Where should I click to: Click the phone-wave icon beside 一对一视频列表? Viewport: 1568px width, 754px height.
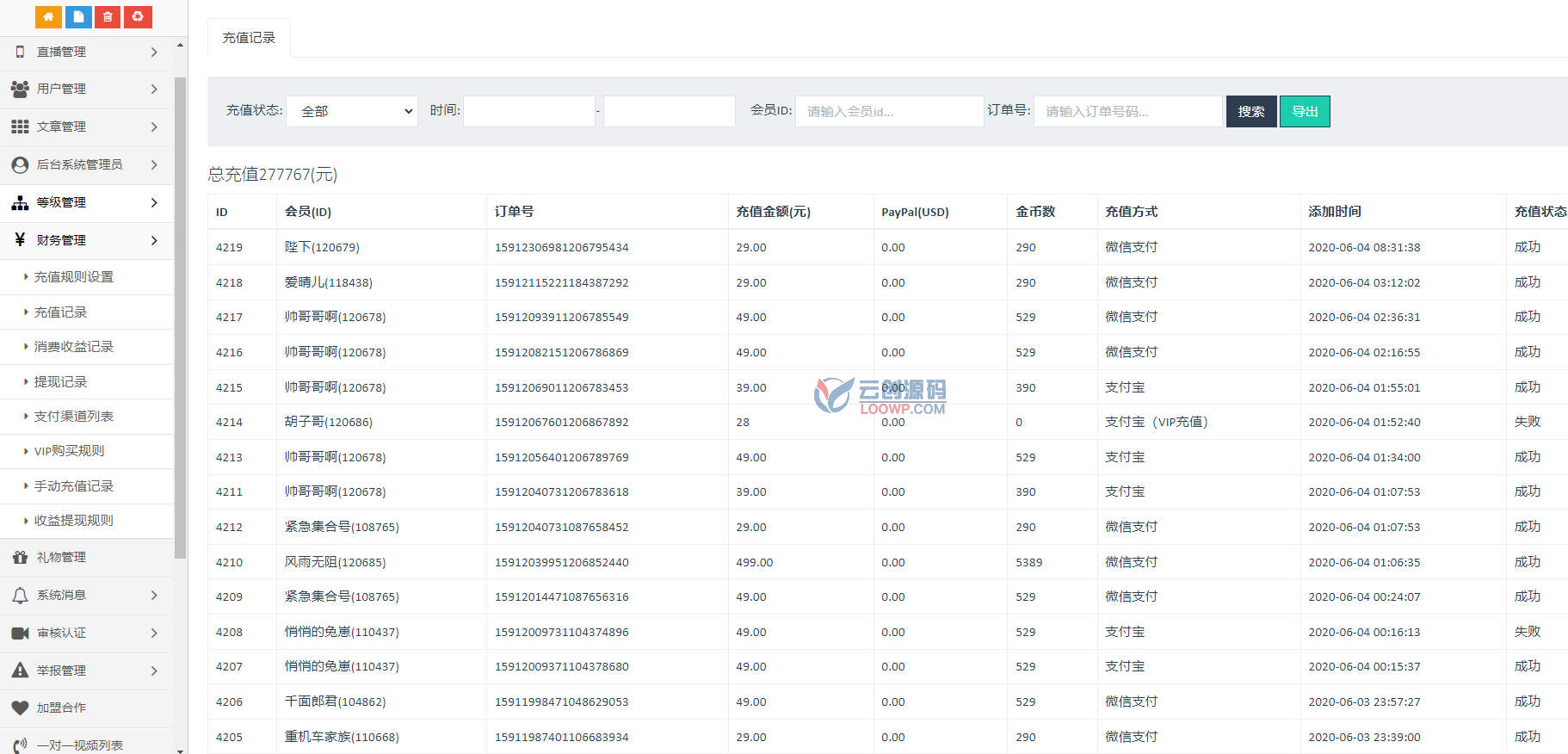pos(20,745)
